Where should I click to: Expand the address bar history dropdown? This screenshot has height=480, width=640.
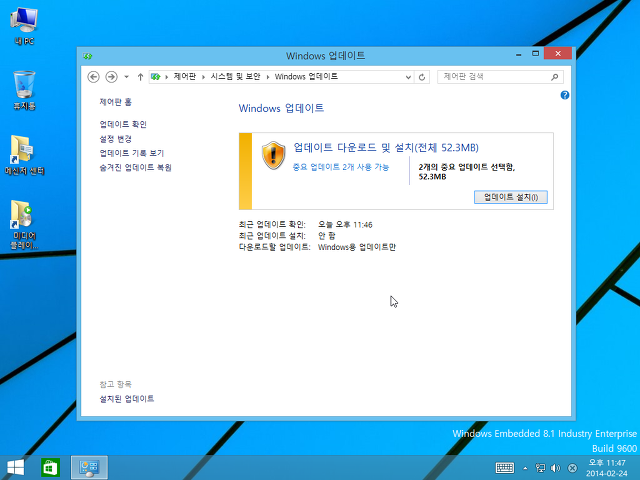[x=408, y=77]
